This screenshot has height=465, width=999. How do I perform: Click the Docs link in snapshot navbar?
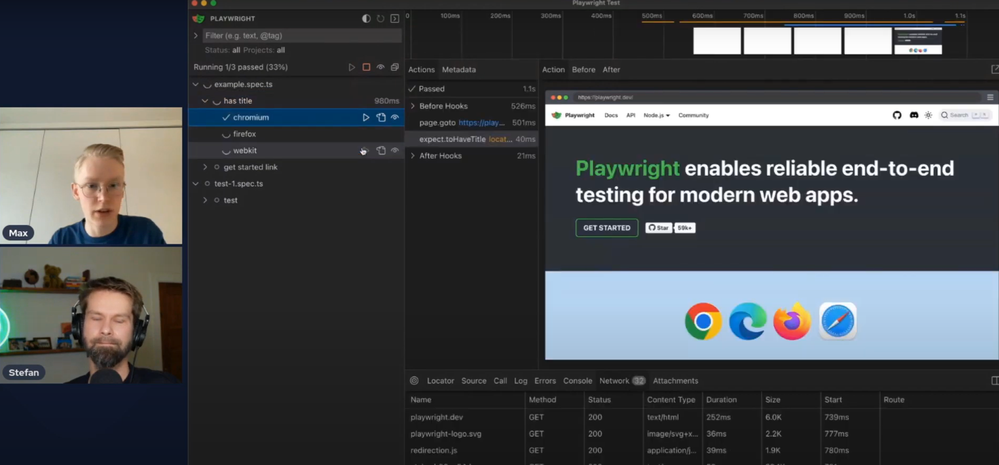pyautogui.click(x=611, y=115)
